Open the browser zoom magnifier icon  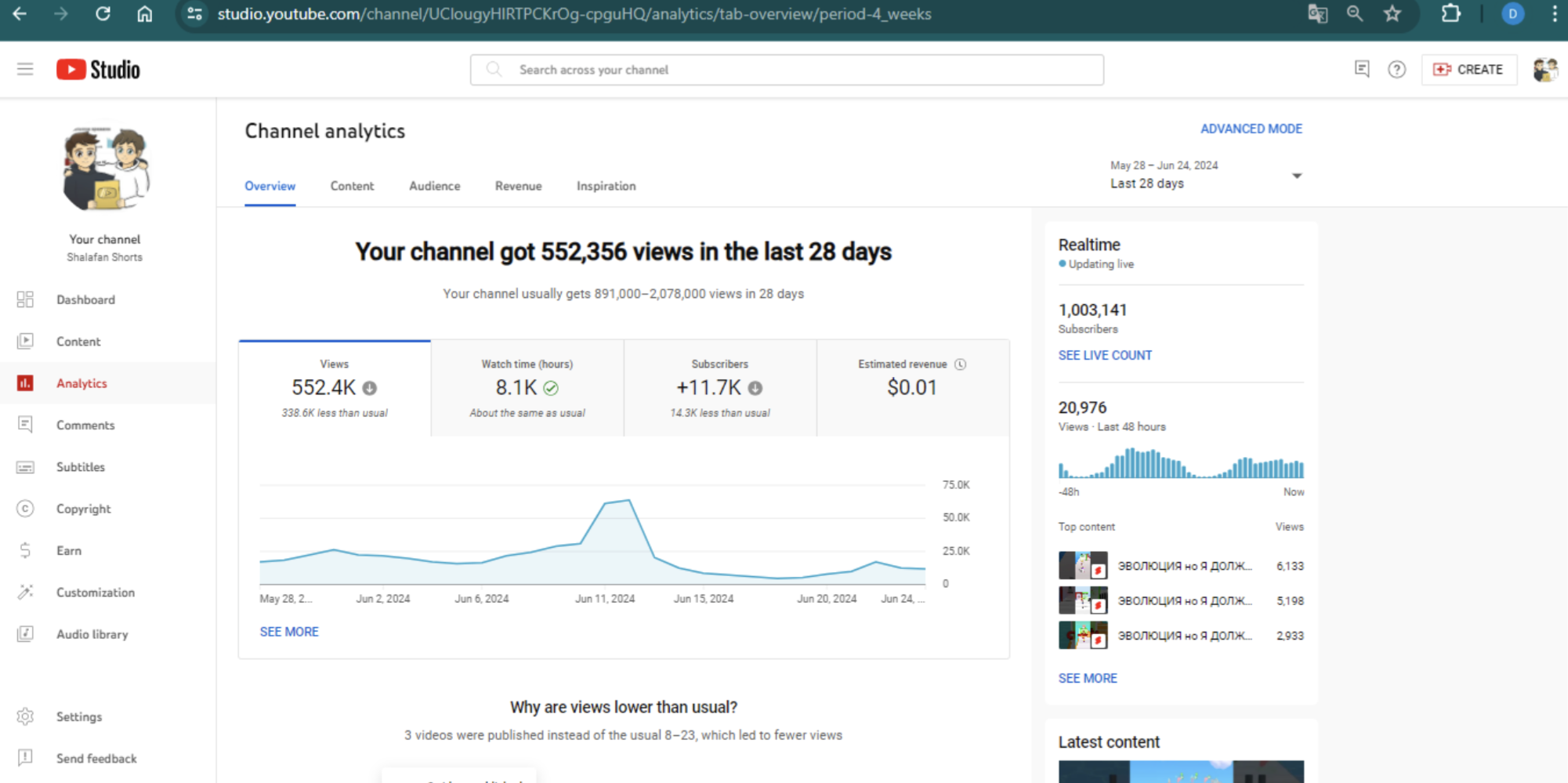(x=1354, y=13)
